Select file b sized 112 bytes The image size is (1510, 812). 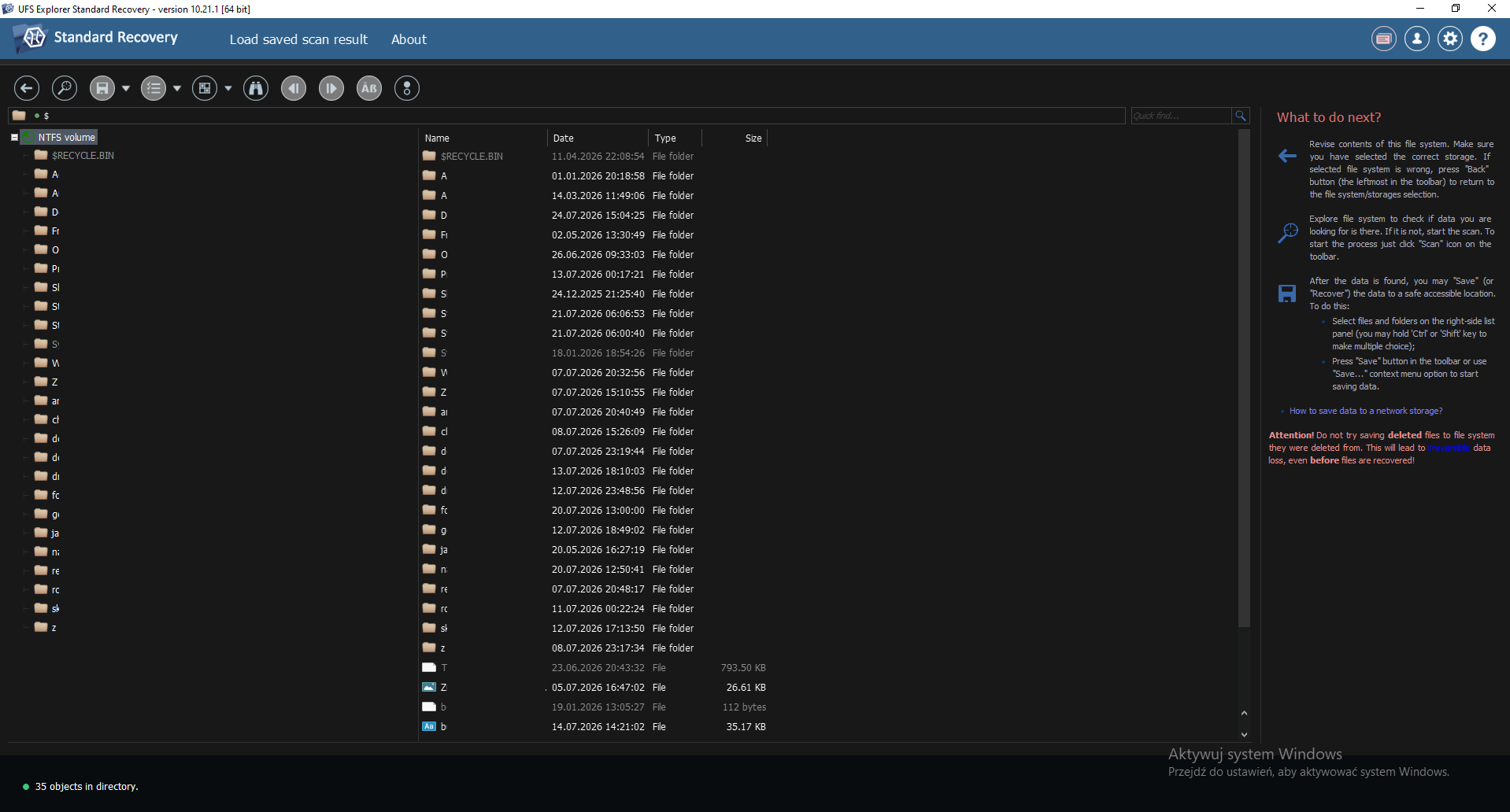click(x=594, y=707)
